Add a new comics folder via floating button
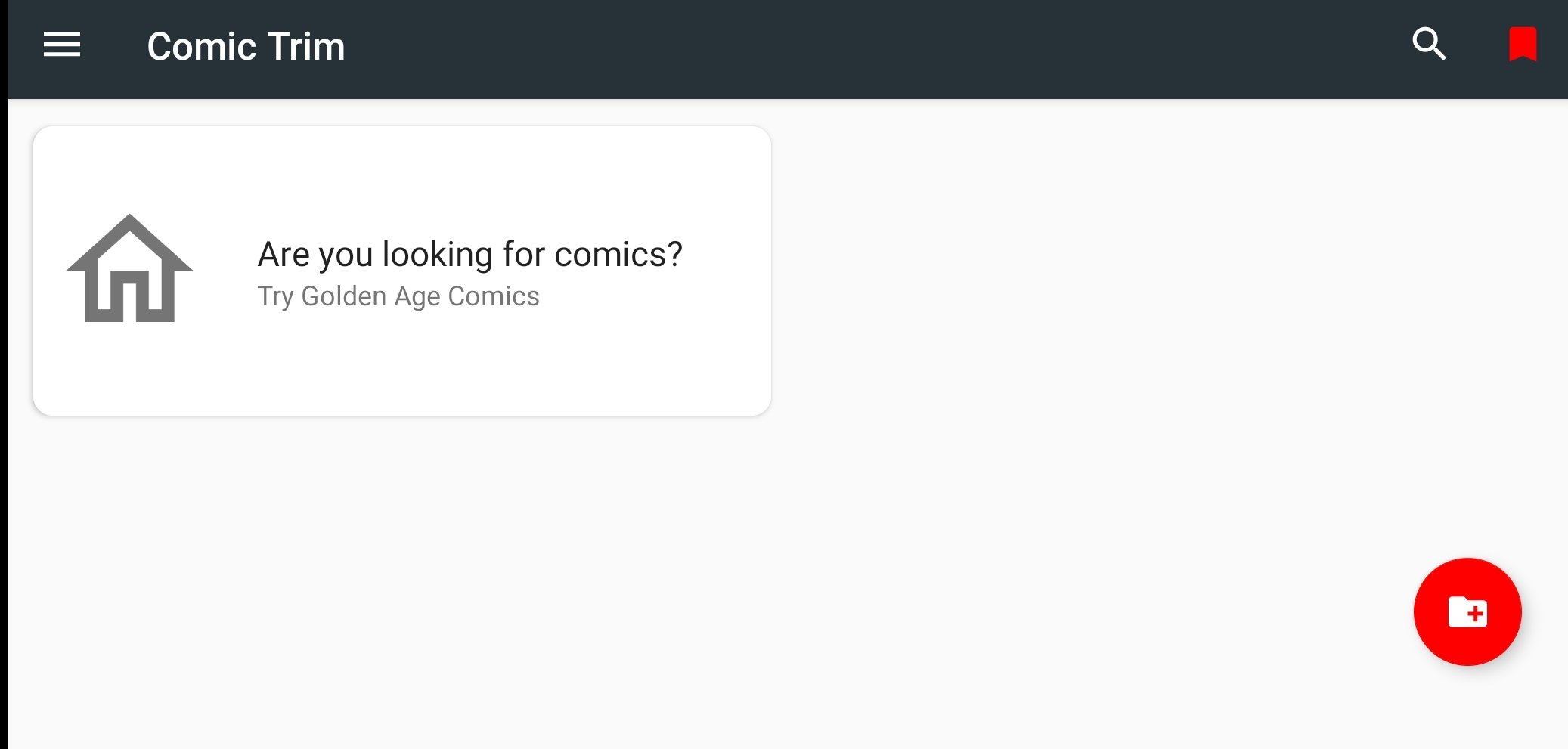The height and width of the screenshot is (749, 1568). click(1467, 611)
